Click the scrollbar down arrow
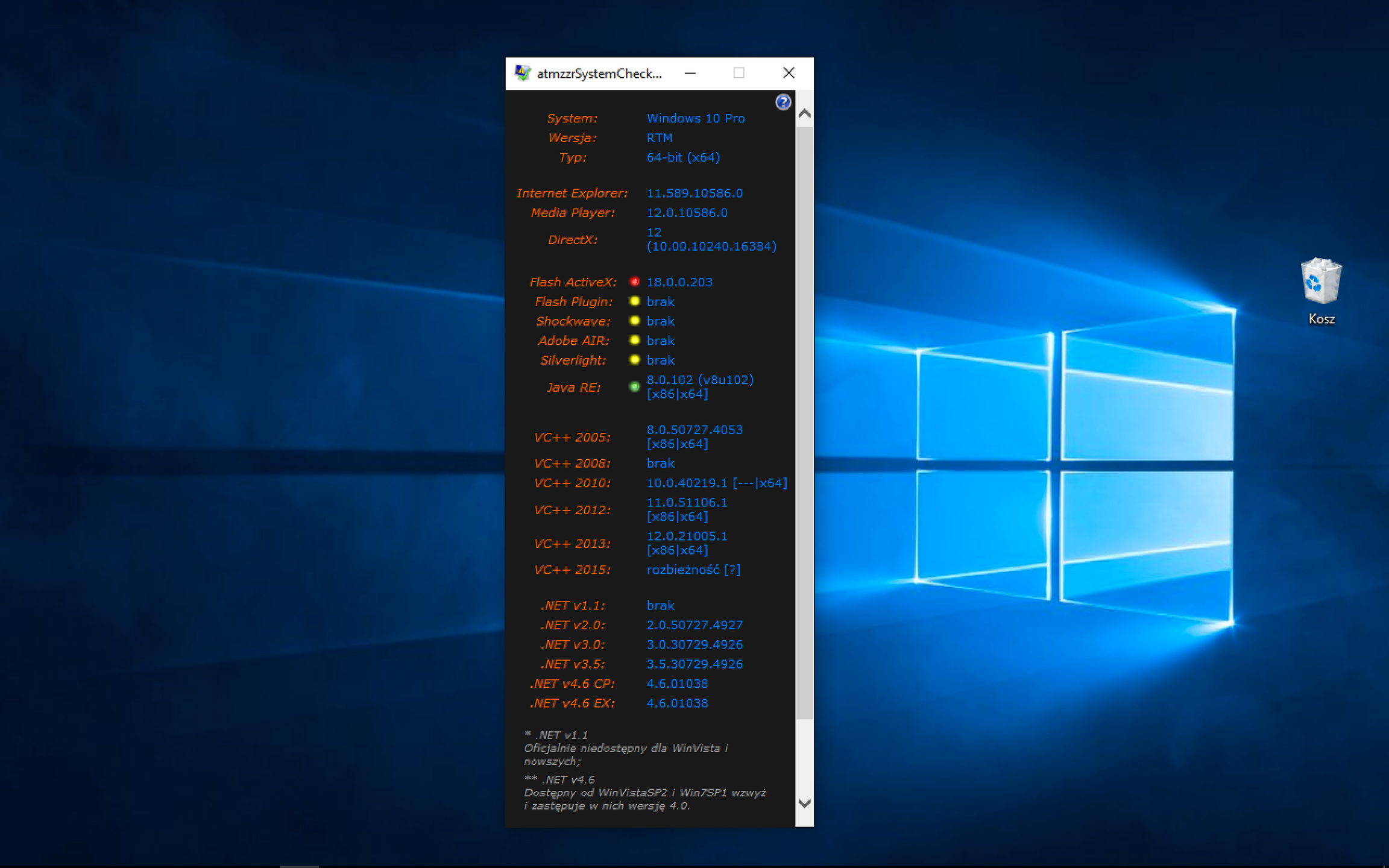Screen dimensions: 1389x868 click(x=804, y=803)
